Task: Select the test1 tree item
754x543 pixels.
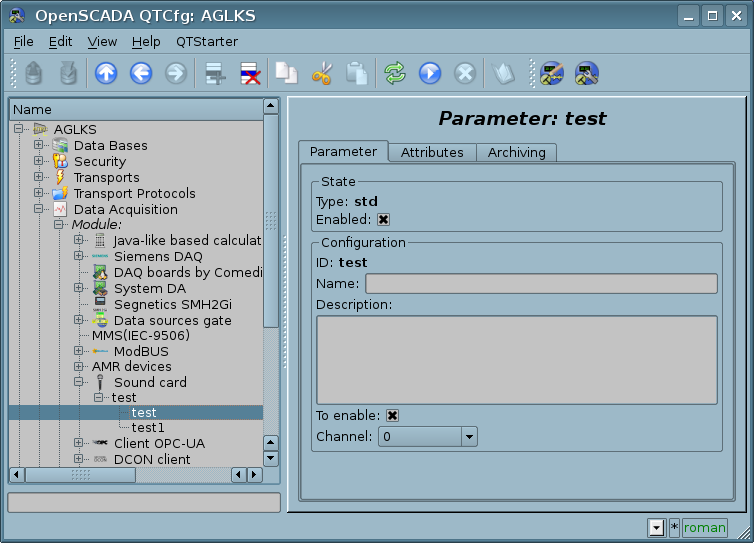Action: tap(148, 427)
